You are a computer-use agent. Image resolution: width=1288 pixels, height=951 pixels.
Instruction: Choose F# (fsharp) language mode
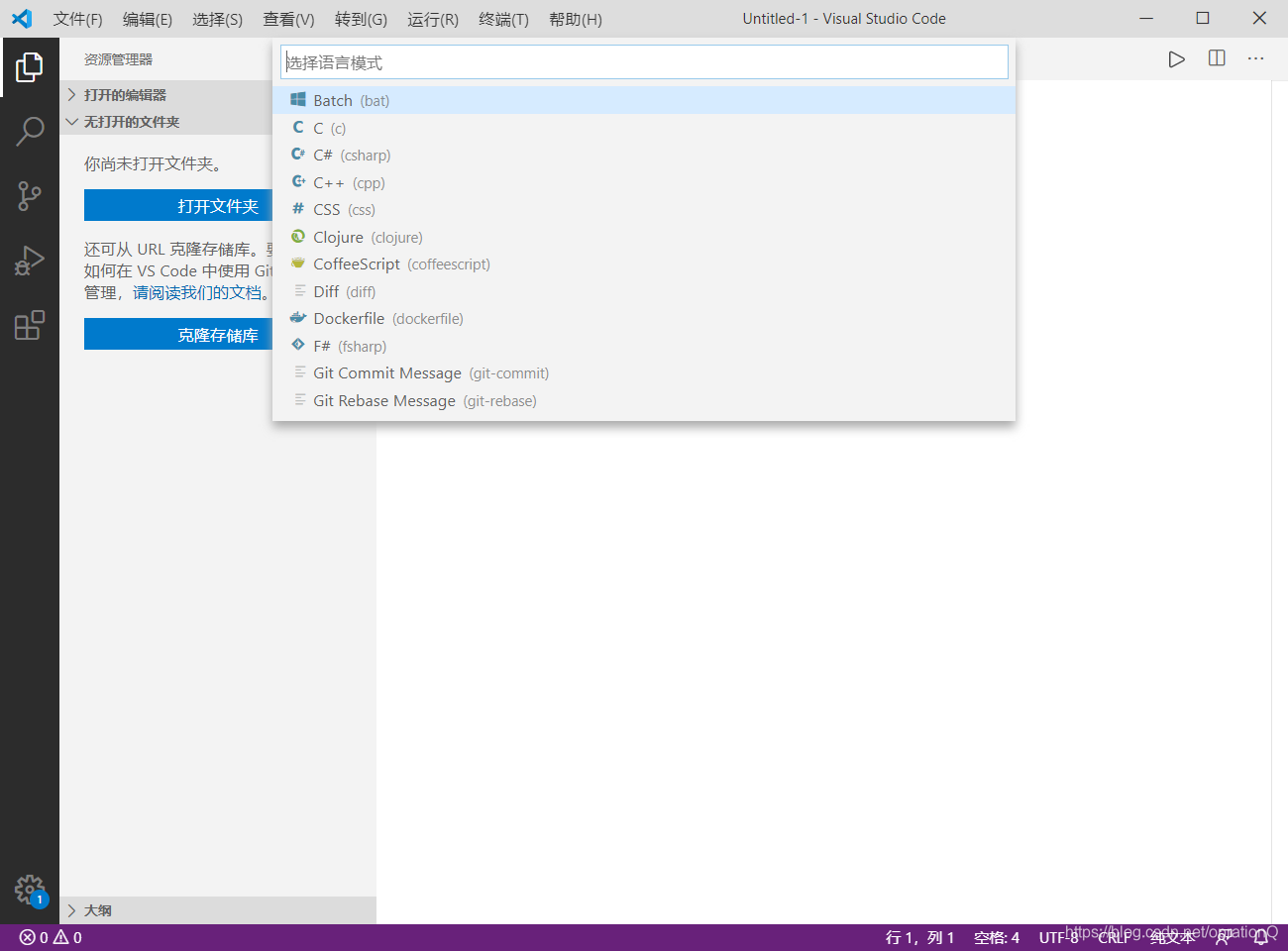pos(644,346)
